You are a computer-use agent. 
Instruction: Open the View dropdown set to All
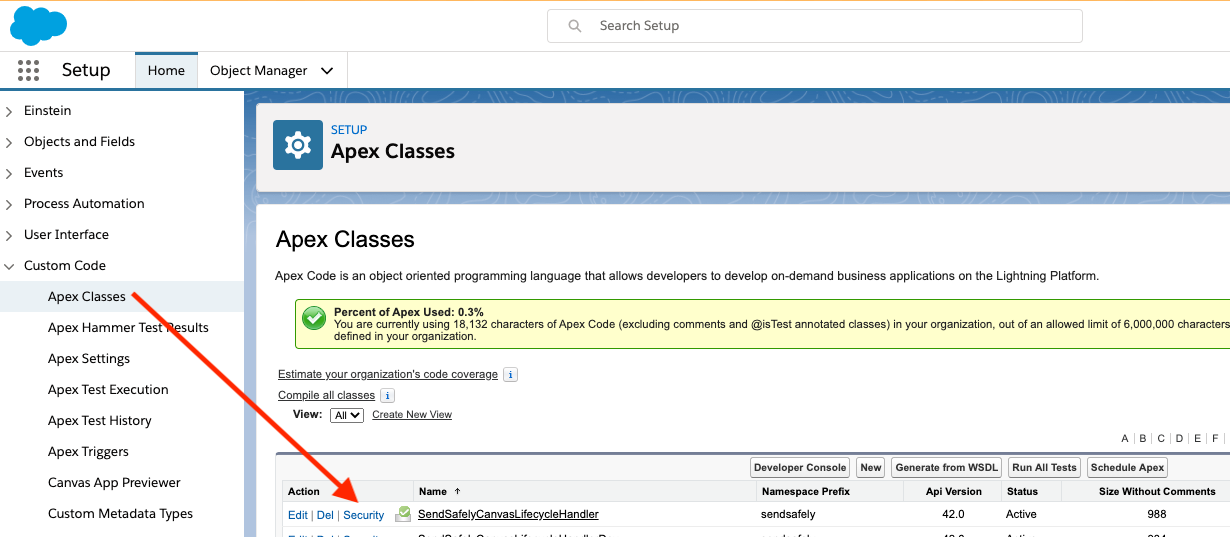[x=347, y=415]
